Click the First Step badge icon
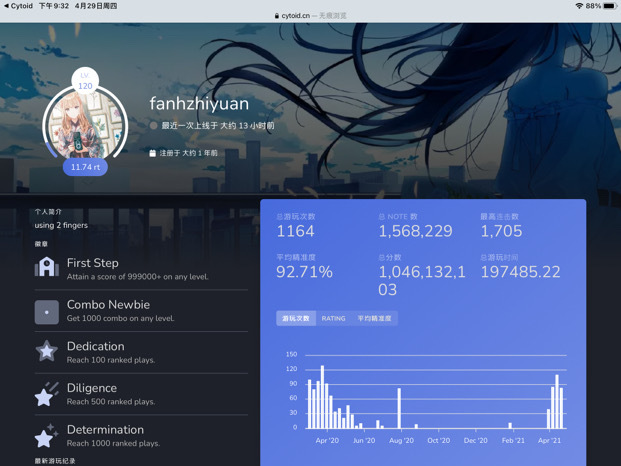This screenshot has height=466, width=621. click(x=47, y=267)
